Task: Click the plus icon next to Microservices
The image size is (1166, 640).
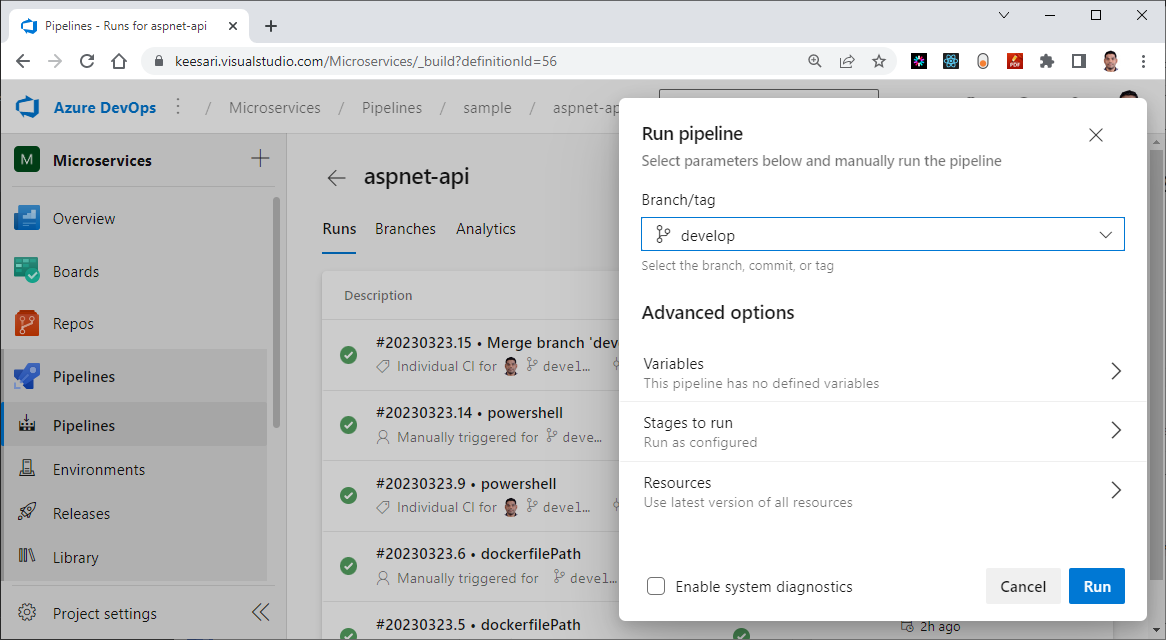Action: (260, 158)
